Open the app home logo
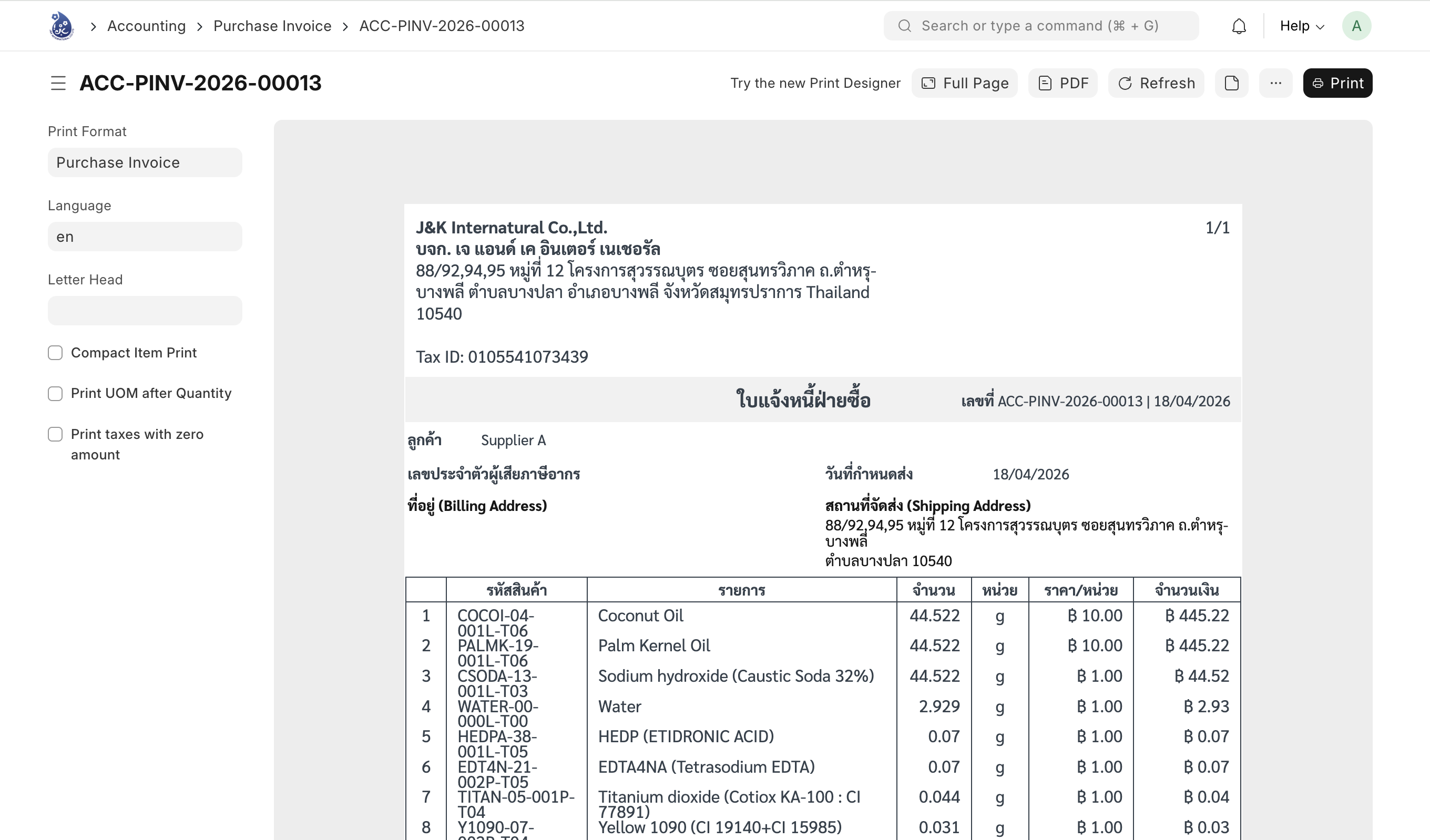Image resolution: width=1430 pixels, height=840 pixels. (62, 26)
